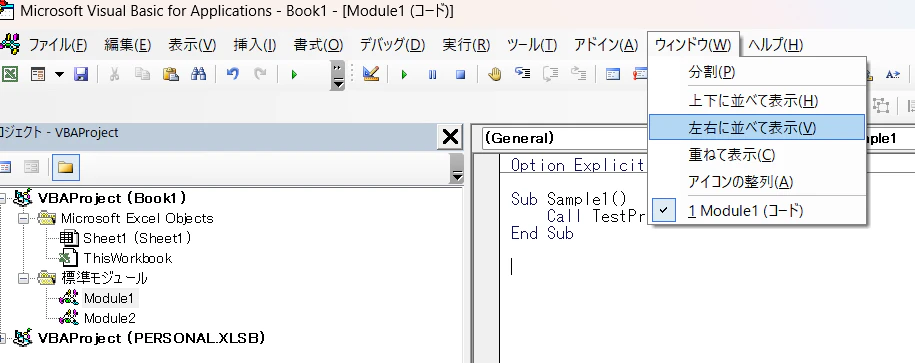Click the Step Into debug icon
This screenshot has height=363, width=915.
[522, 74]
